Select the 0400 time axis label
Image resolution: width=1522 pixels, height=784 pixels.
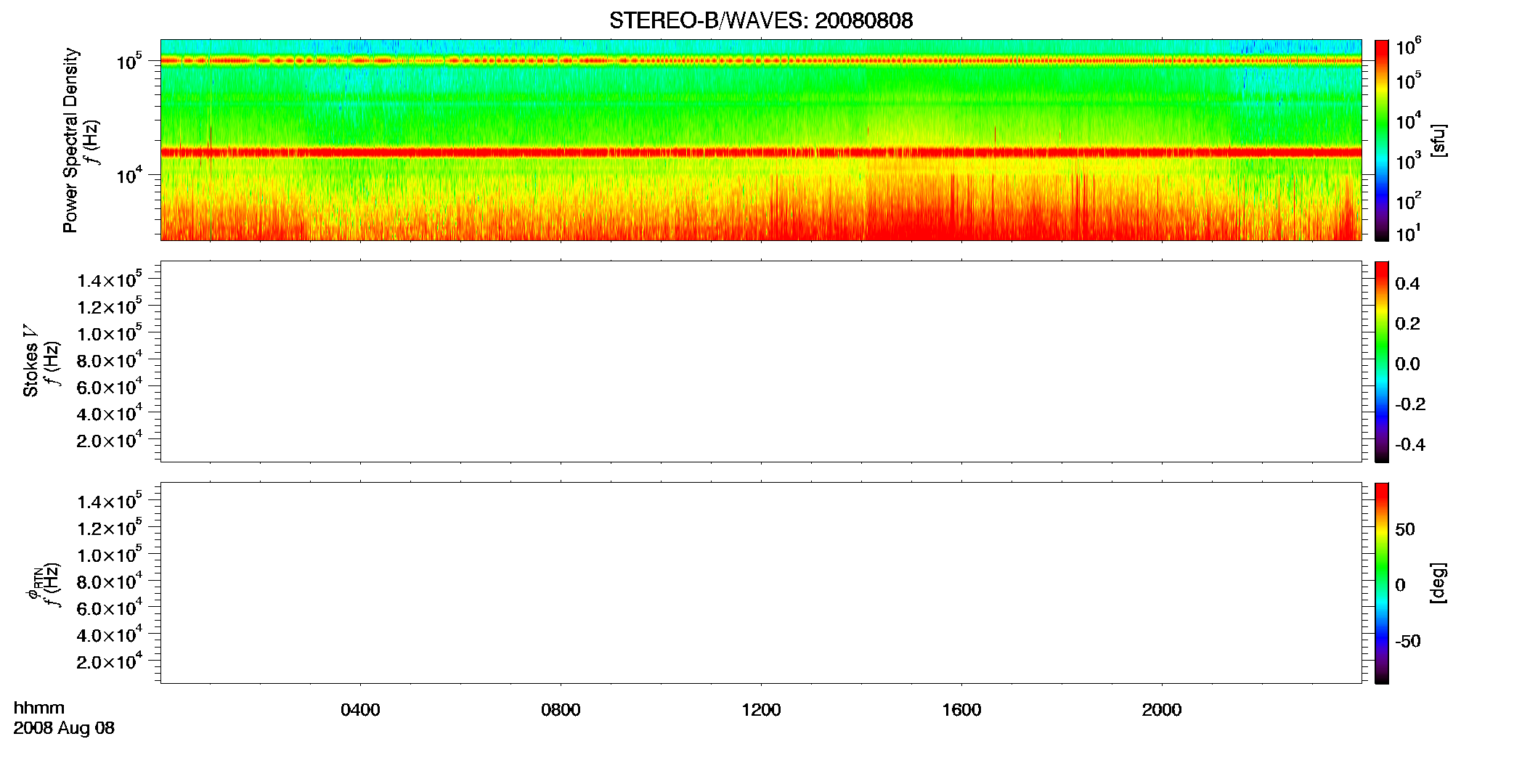coord(360,710)
